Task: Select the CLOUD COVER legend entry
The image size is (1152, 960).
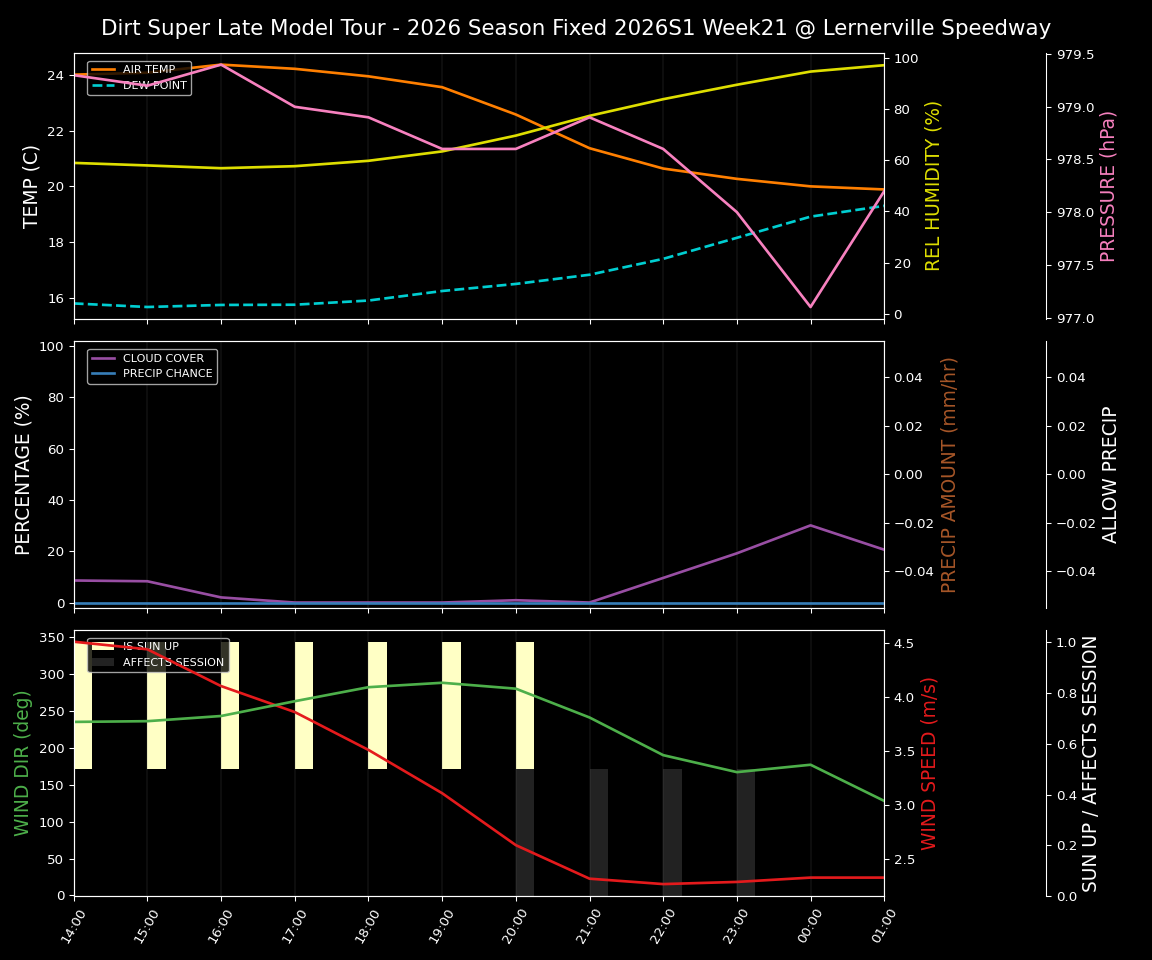Action: tap(162, 358)
